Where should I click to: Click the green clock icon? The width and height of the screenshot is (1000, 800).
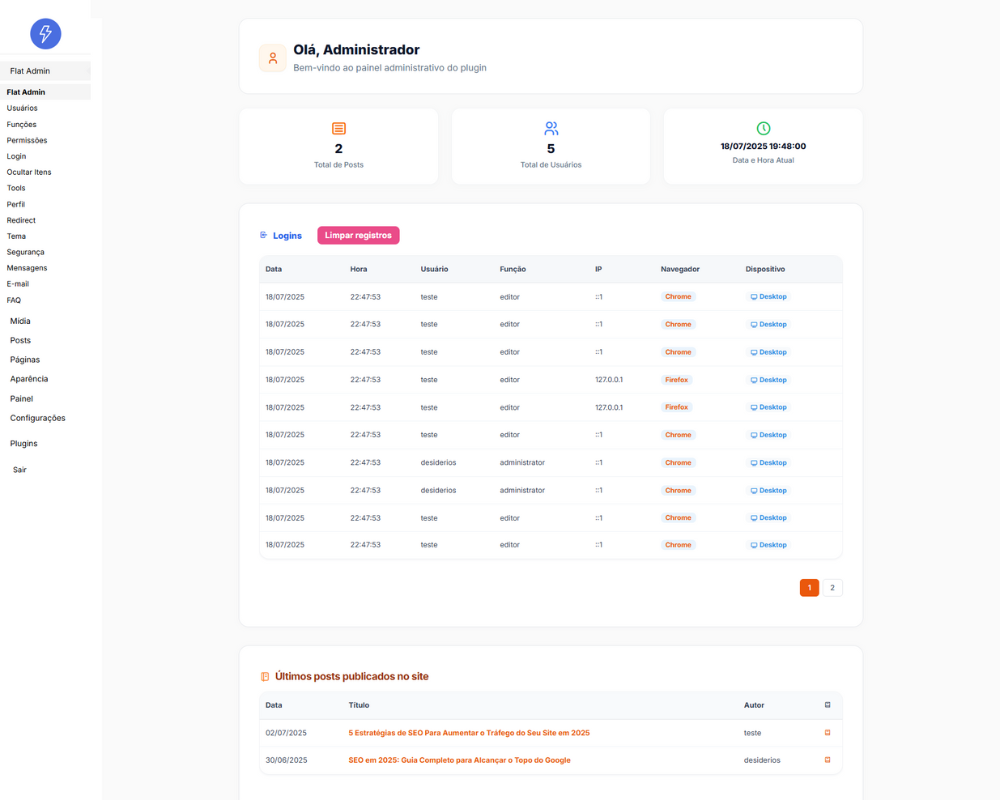click(x=763, y=129)
